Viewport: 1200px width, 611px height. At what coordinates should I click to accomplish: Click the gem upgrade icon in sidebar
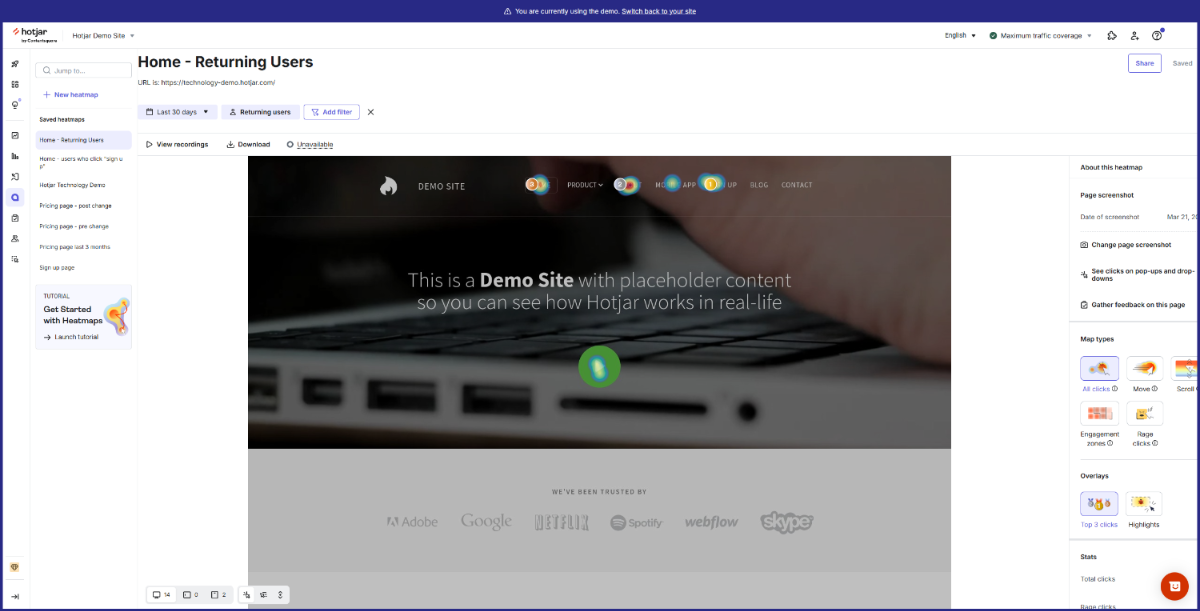[15, 567]
